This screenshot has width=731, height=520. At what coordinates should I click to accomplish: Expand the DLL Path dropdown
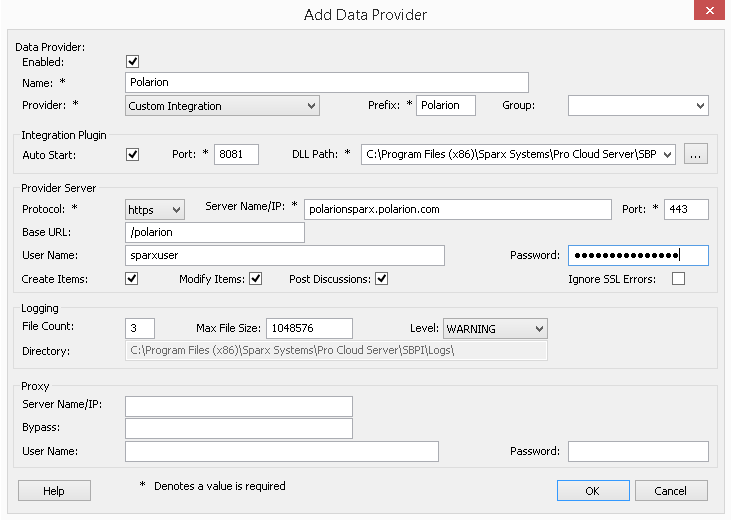tap(668, 154)
